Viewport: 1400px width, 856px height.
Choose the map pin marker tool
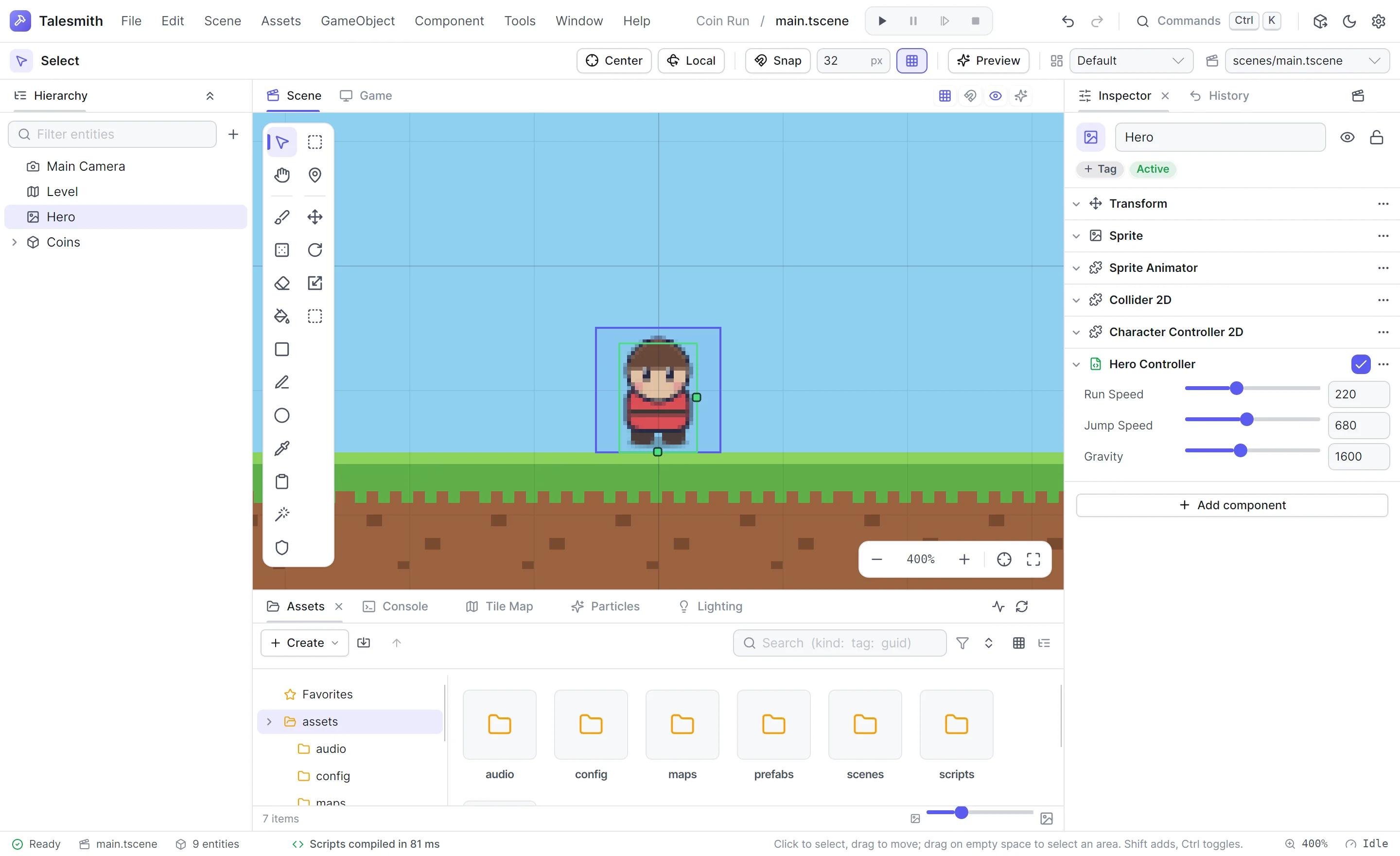click(x=315, y=175)
